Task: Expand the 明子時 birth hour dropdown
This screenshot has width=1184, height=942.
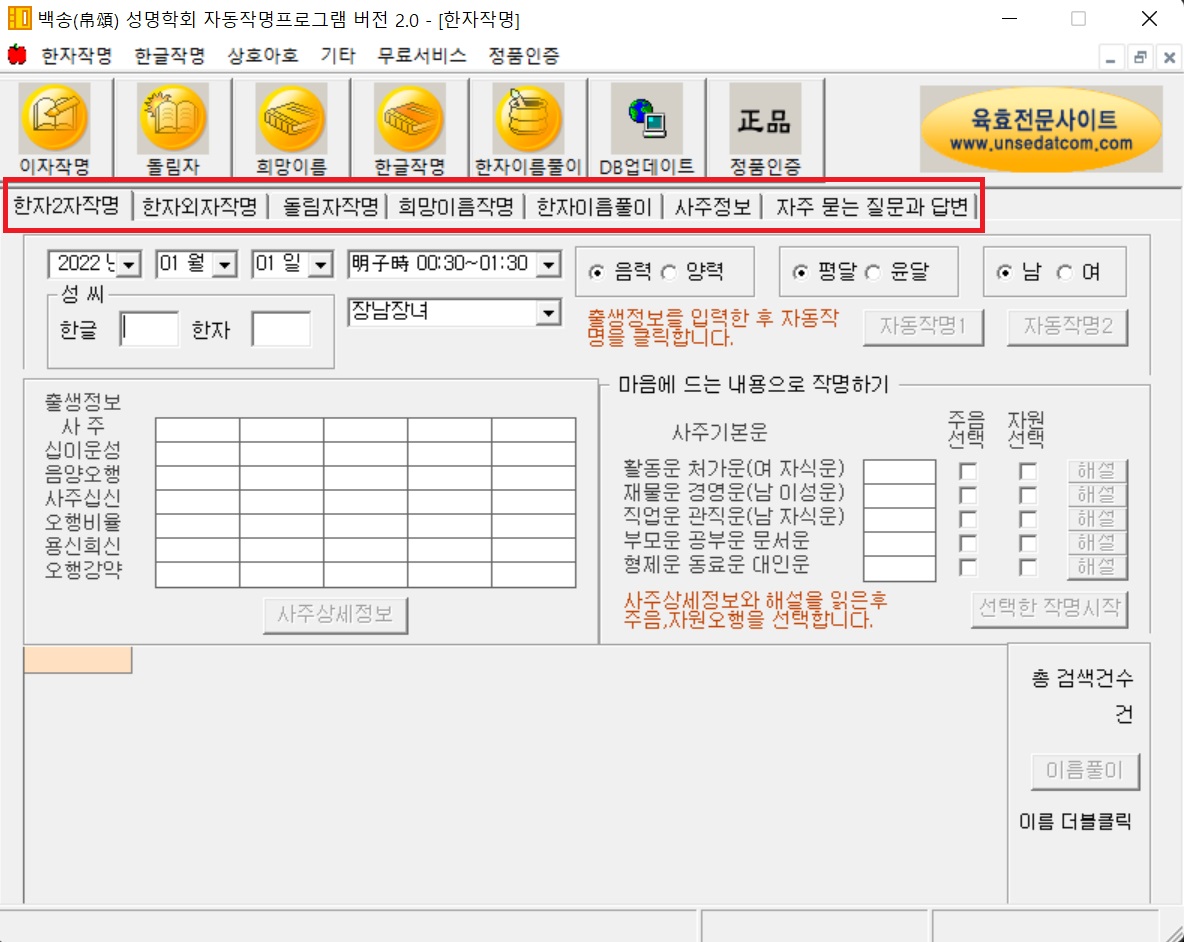Action: 549,264
